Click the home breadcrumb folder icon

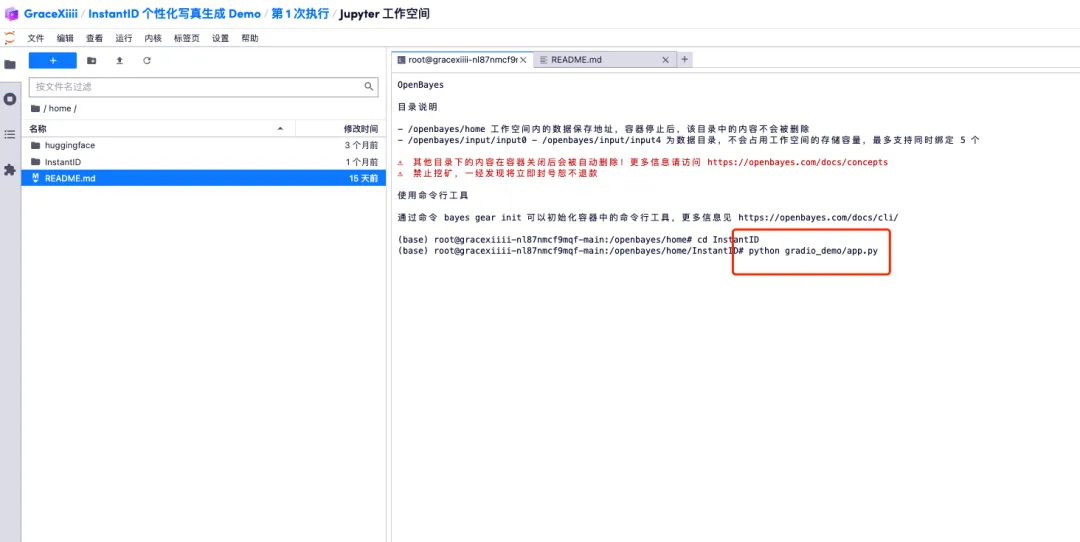pyautogui.click(x=35, y=109)
